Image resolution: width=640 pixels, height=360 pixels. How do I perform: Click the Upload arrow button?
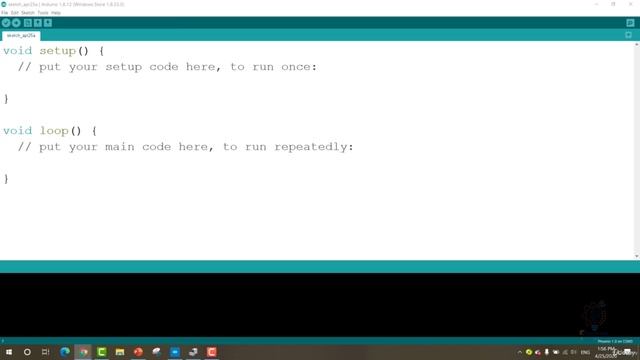point(16,23)
